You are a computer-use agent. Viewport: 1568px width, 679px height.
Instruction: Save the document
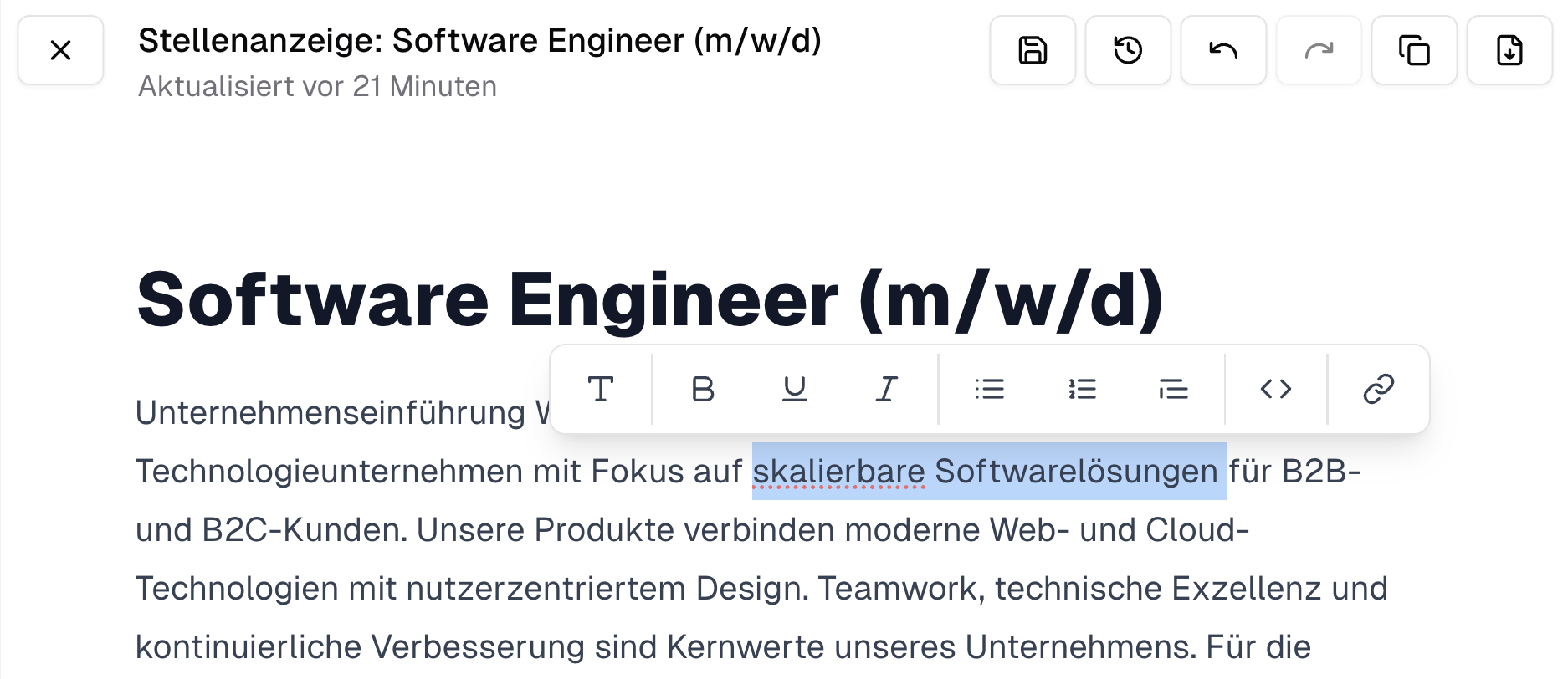(1033, 50)
